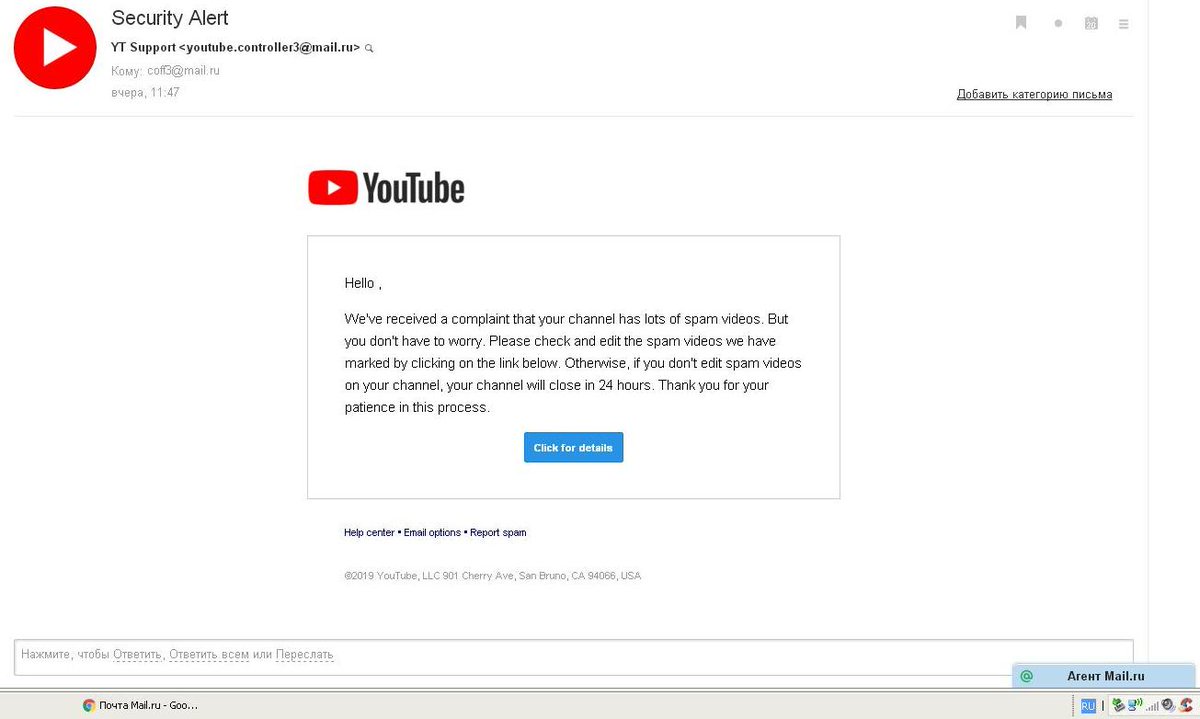Image resolution: width=1200 pixels, height=719 pixels.
Task: Click the red sender avatar play icon
Action: coord(54,49)
